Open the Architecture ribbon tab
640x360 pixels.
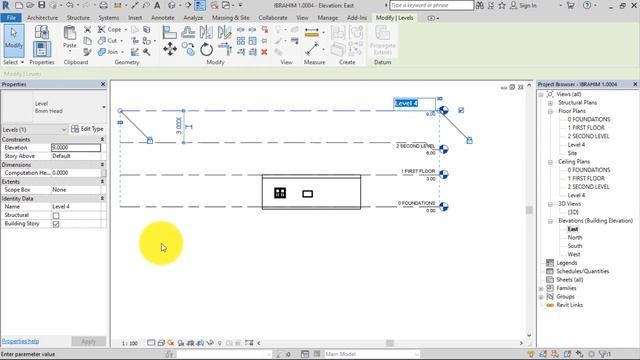(x=42, y=18)
